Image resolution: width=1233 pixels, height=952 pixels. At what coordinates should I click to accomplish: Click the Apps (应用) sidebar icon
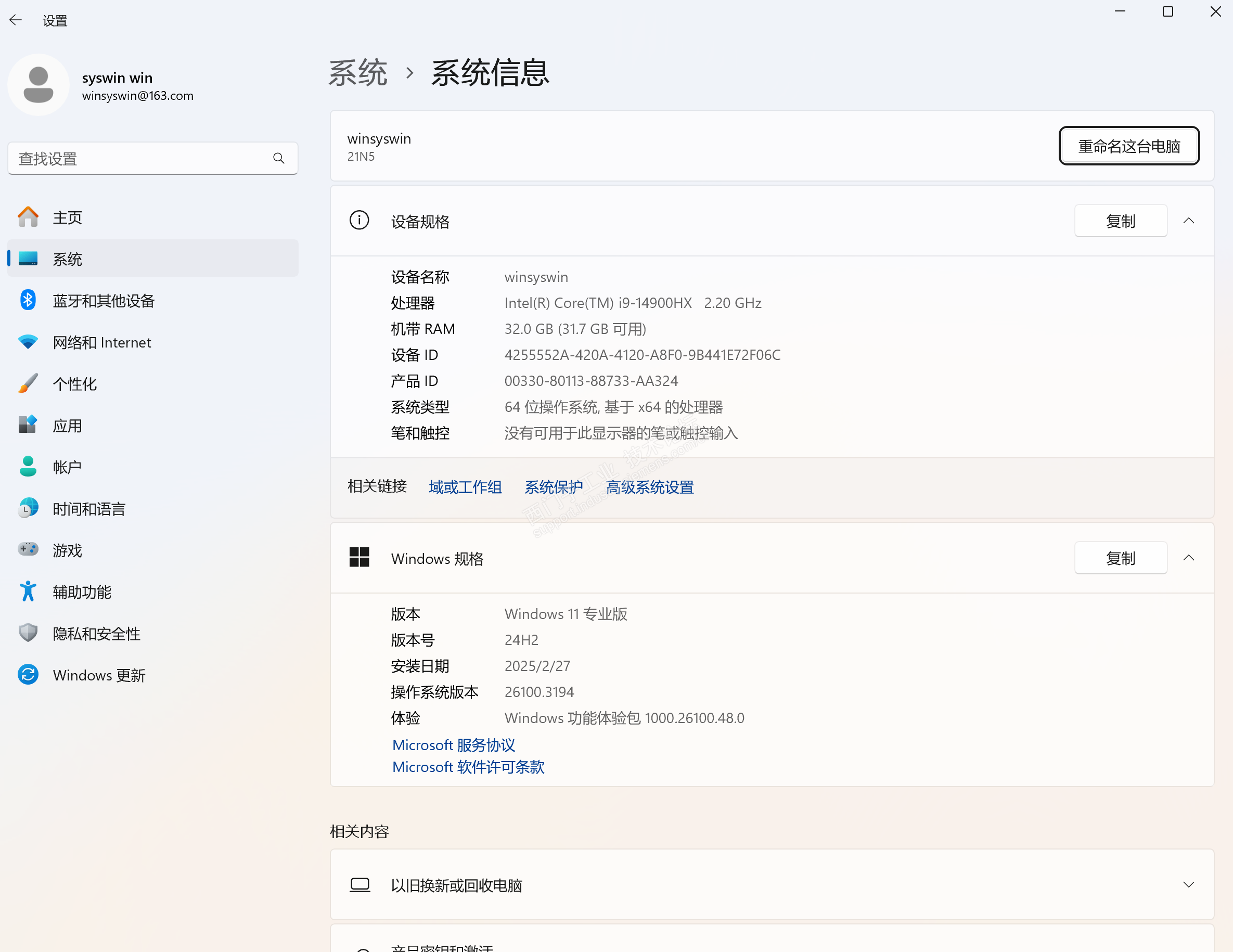coord(28,425)
